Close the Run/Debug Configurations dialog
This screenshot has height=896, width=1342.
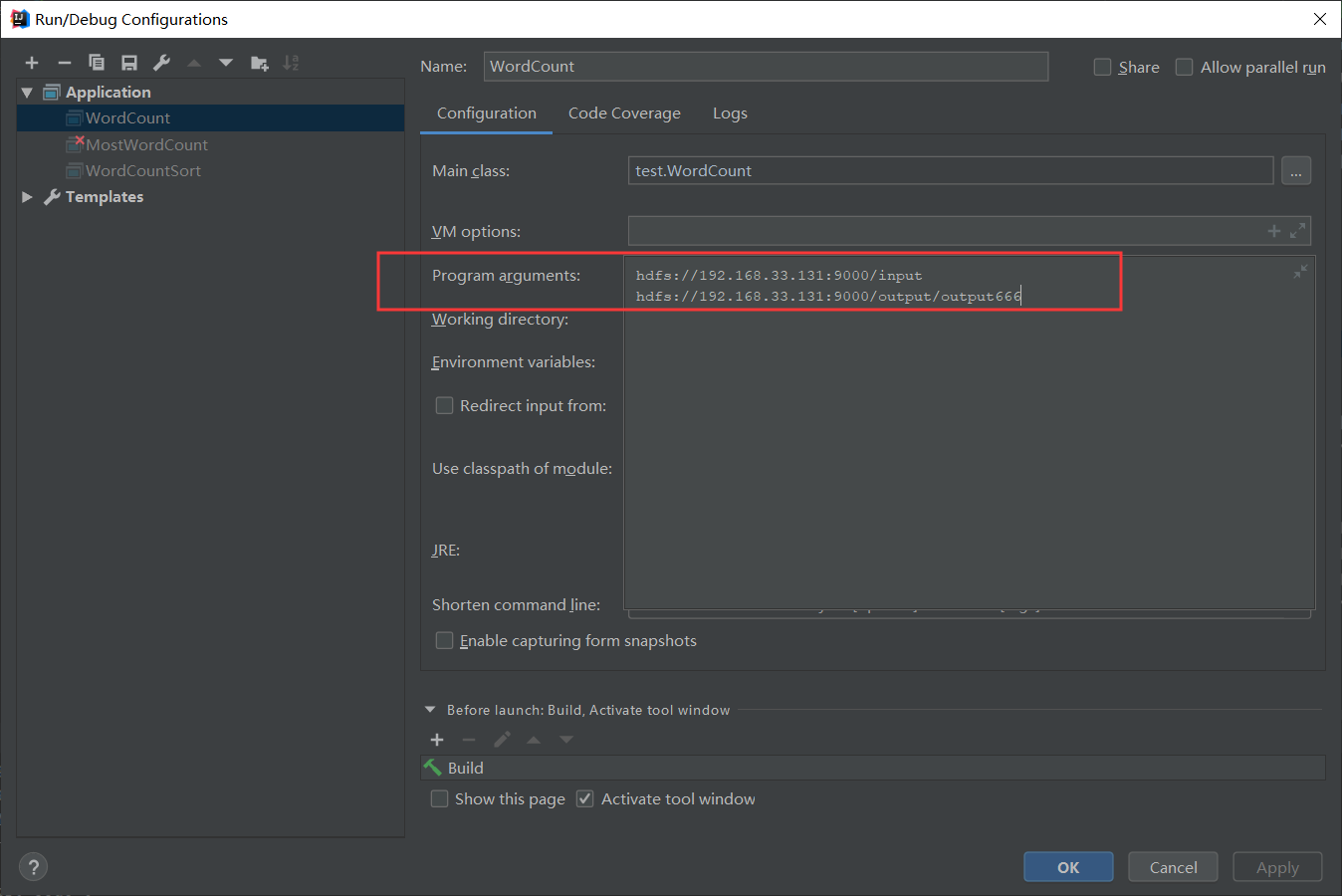tap(1319, 19)
